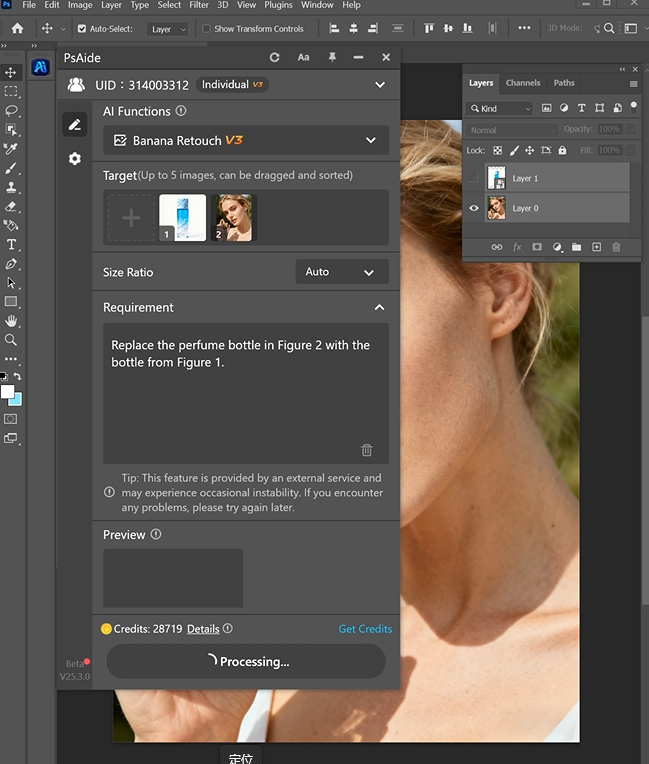Clear requirement text with trash icon

click(367, 450)
